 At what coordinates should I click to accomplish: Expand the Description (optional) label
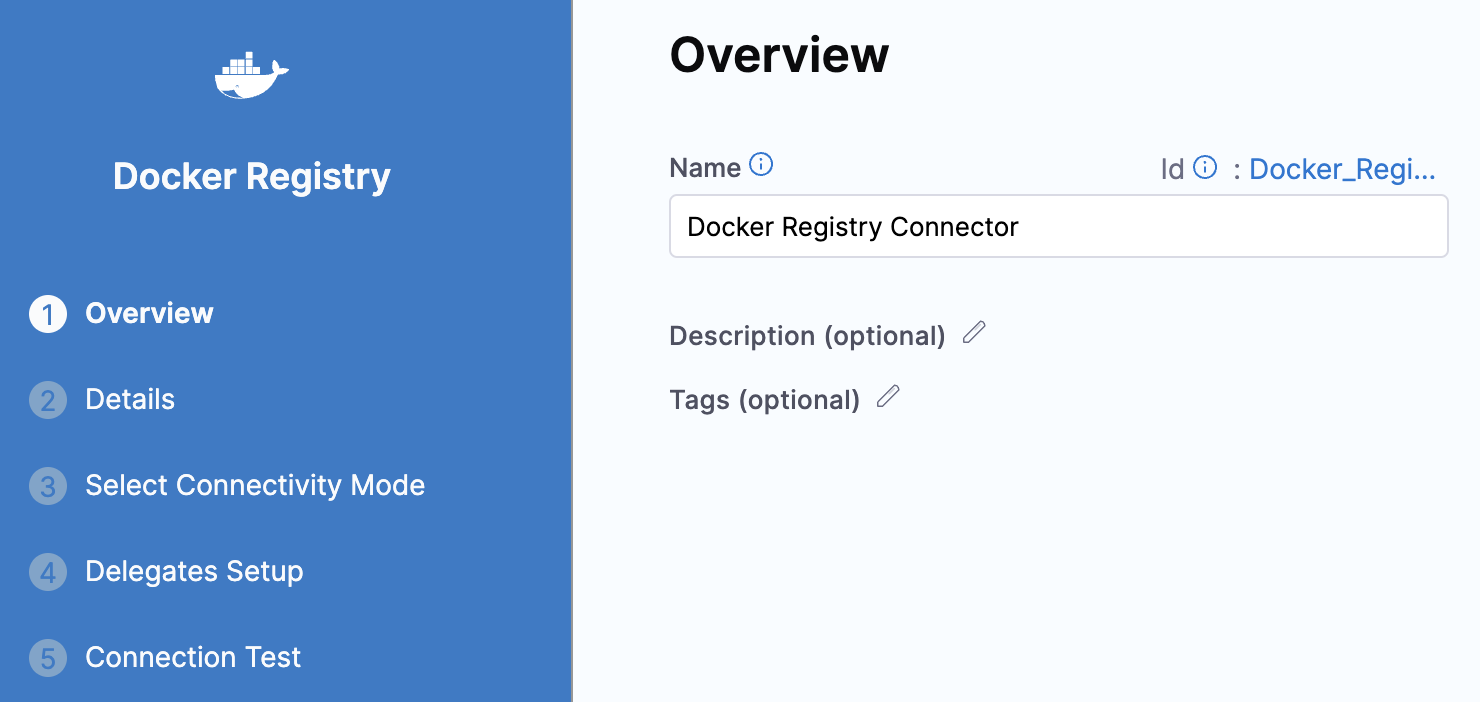click(x=807, y=336)
